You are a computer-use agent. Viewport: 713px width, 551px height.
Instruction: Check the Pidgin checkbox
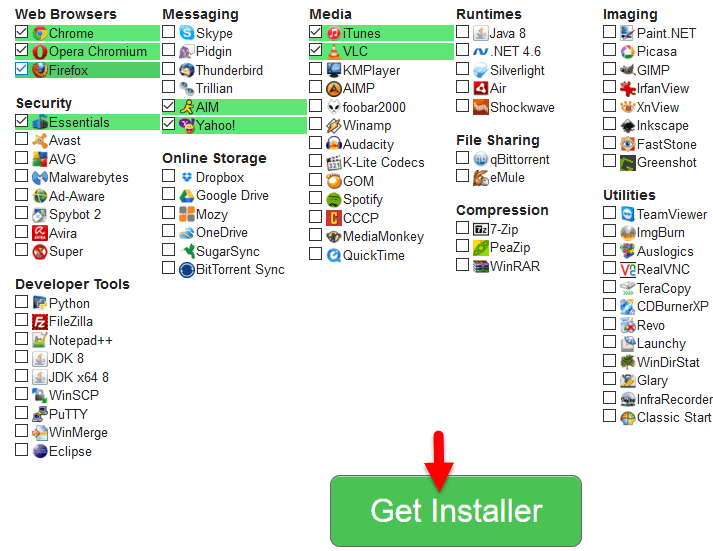[x=169, y=50]
